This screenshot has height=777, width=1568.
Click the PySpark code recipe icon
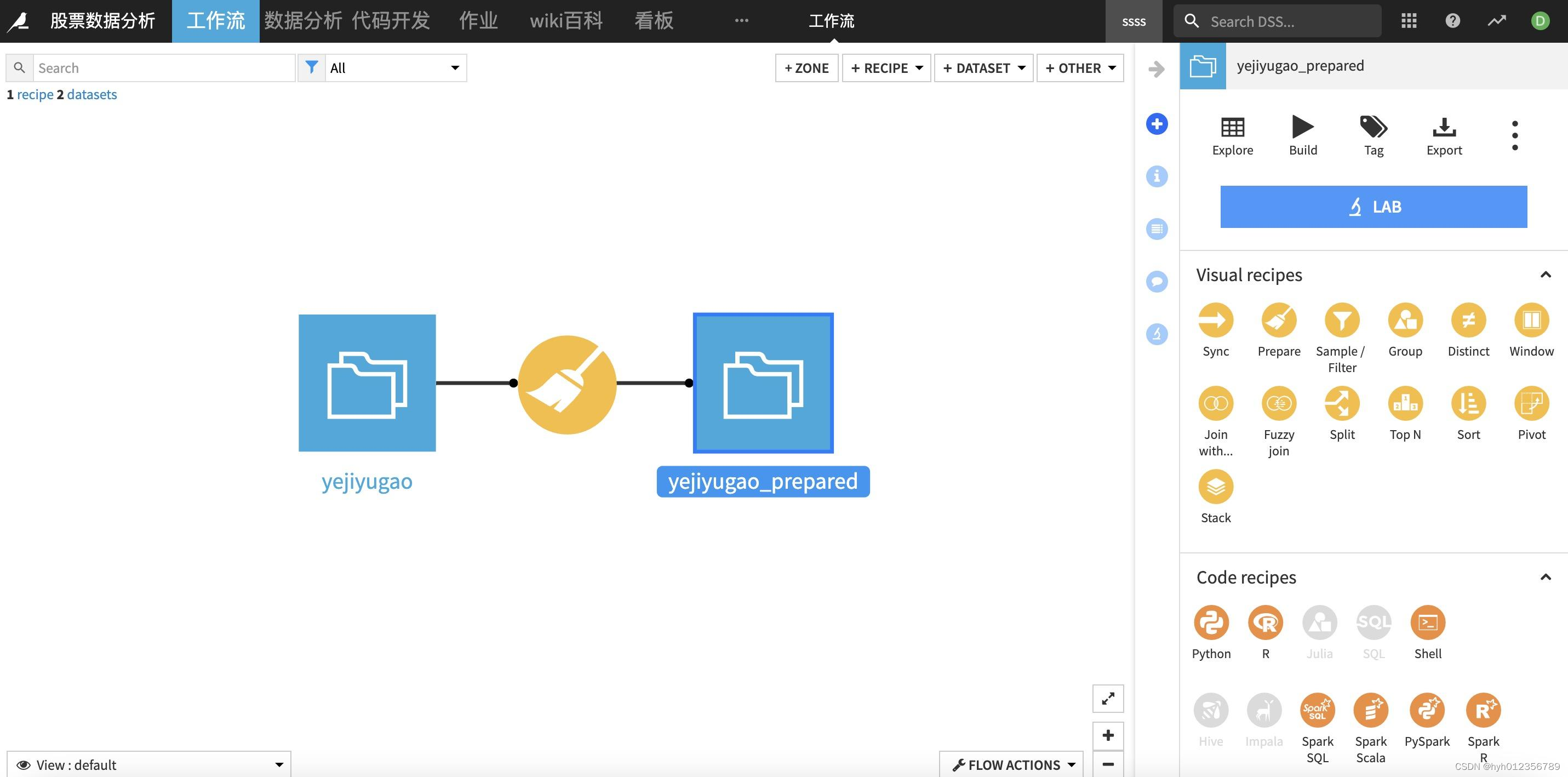1426,710
